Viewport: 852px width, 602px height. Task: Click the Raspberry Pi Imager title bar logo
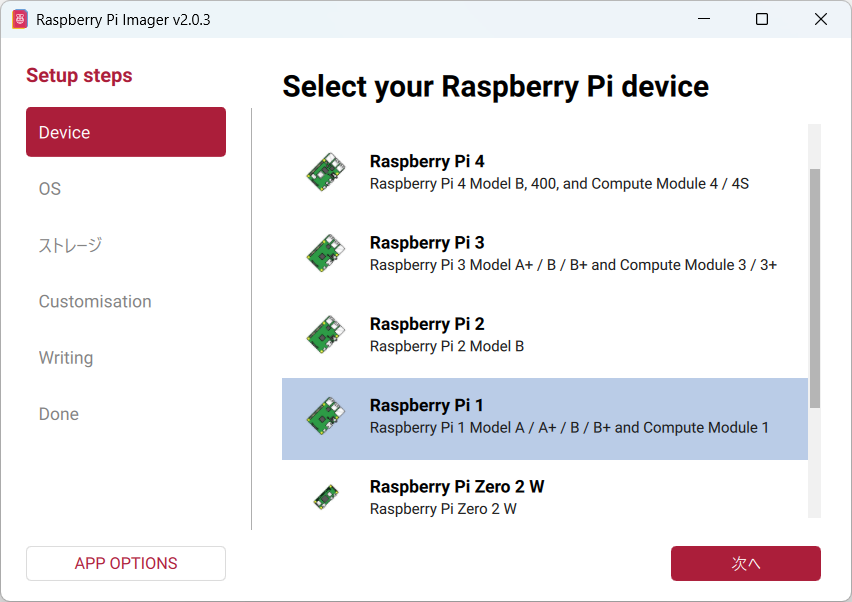20,19
